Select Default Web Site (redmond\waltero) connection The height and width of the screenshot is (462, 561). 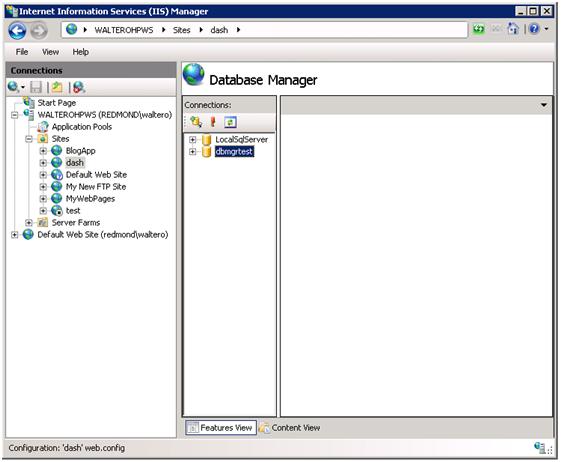pos(103,235)
